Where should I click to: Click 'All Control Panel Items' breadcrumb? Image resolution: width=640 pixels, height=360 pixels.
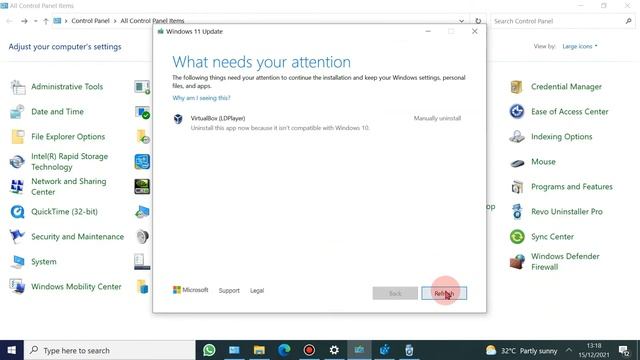152,21
